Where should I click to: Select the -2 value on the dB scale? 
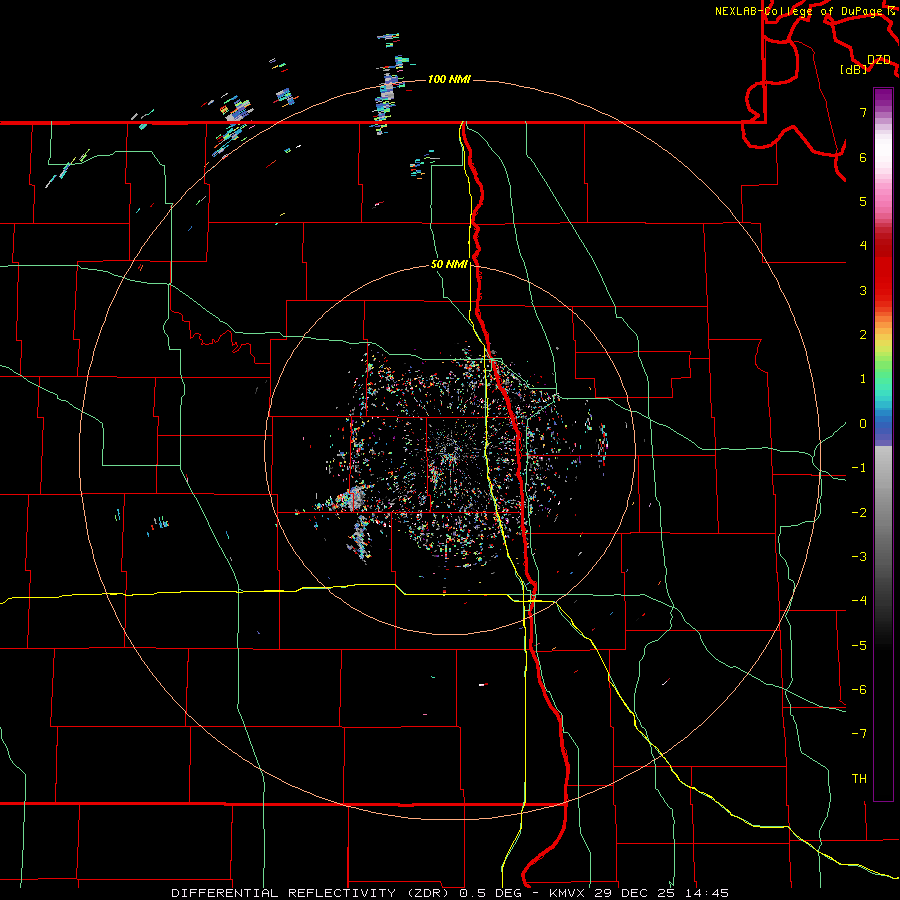tap(859, 513)
